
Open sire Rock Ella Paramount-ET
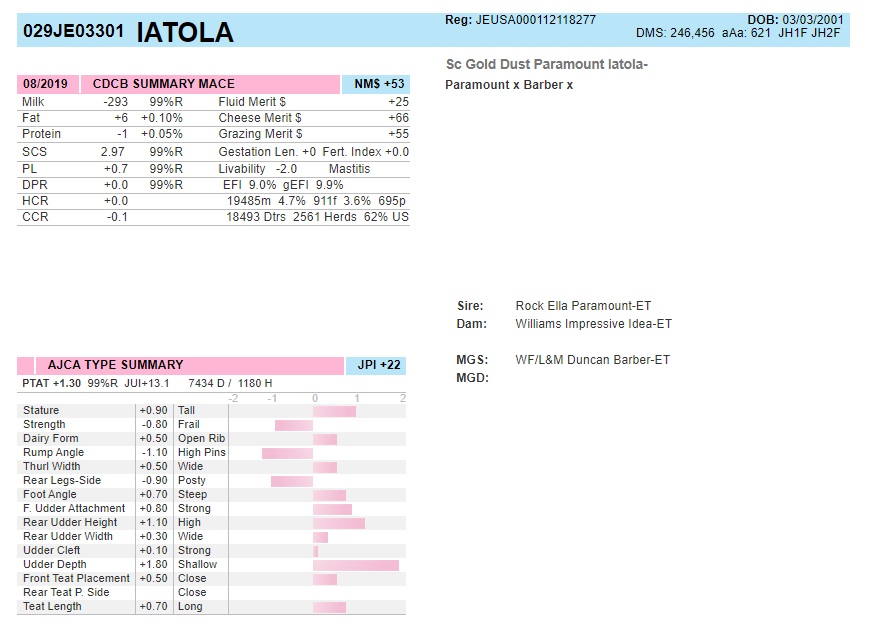(583, 306)
